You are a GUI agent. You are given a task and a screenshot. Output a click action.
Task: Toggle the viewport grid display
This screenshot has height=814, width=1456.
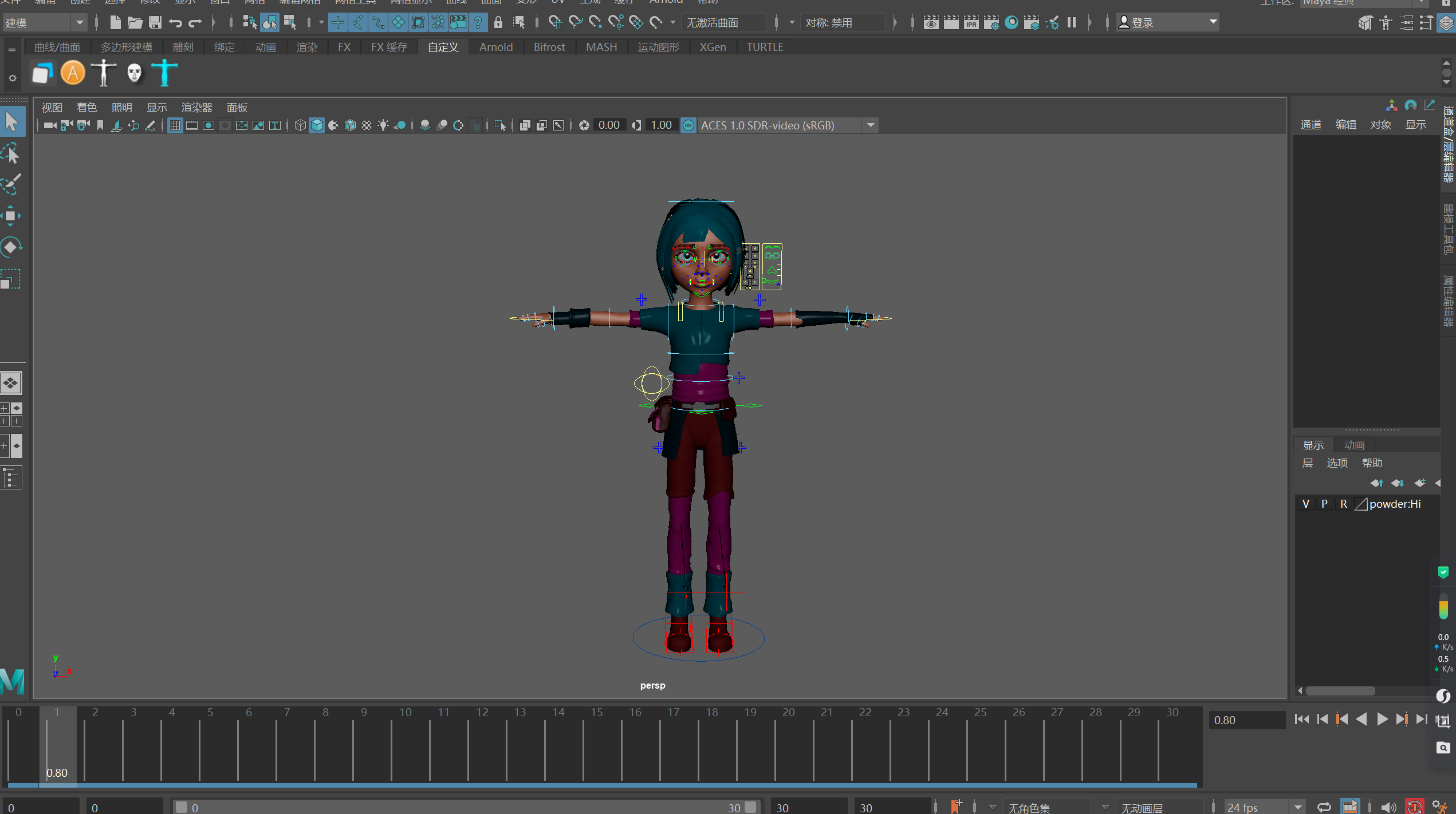click(x=175, y=125)
